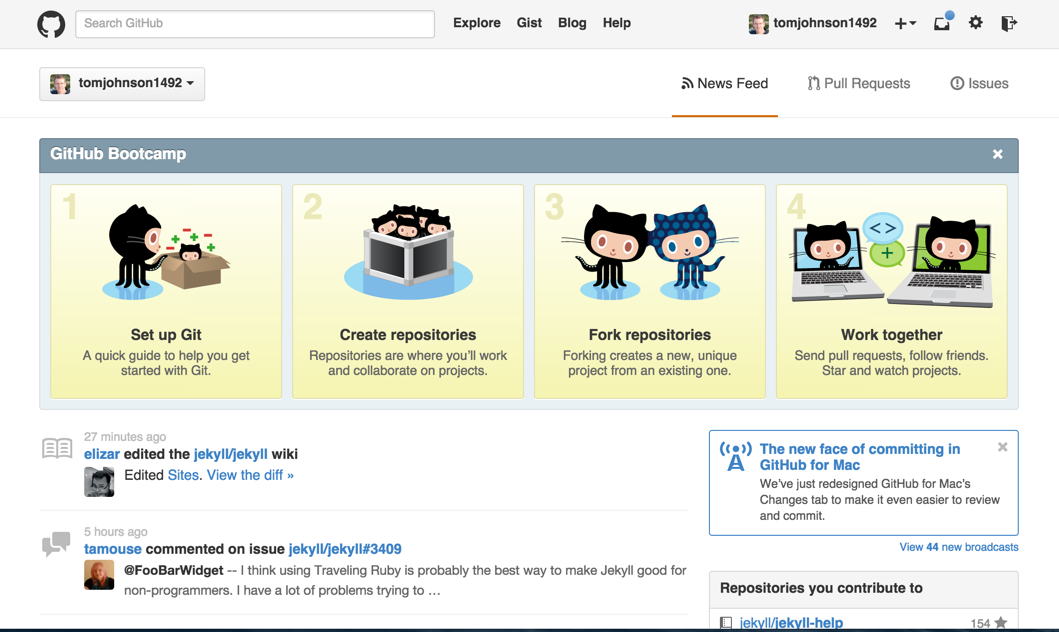Screen dimensions: 1059x632
Task: Select the News Feed tab
Action: tap(725, 84)
